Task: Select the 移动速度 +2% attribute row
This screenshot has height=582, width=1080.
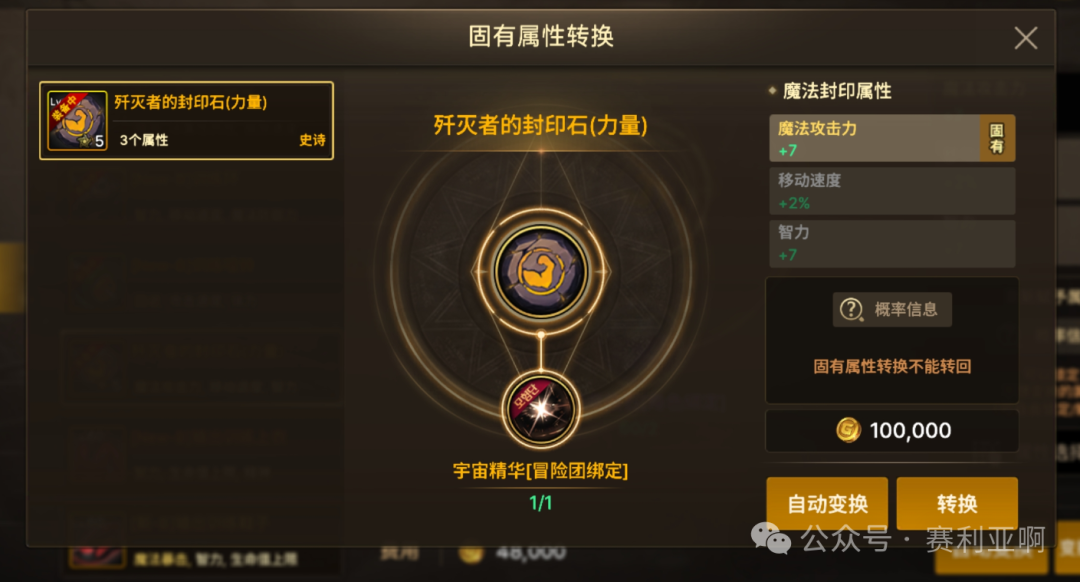Action: pyautogui.click(x=892, y=191)
